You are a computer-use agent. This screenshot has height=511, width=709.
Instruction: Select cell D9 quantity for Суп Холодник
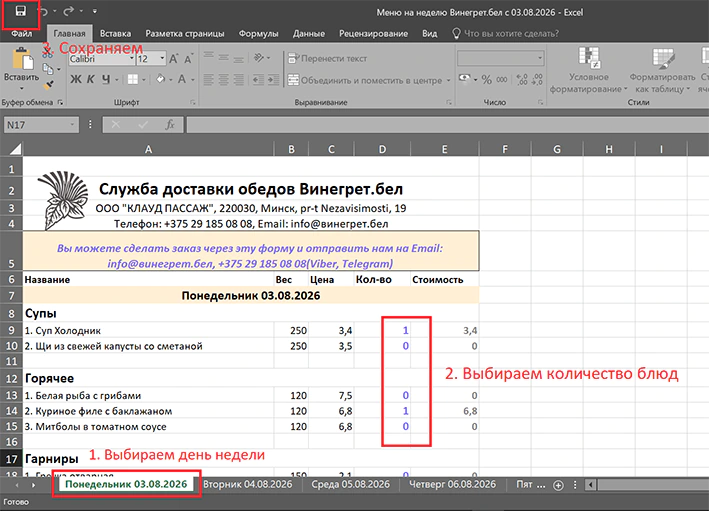point(382,331)
